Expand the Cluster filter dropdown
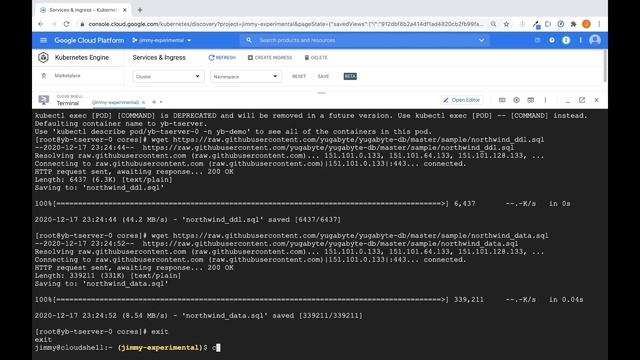 168,76
